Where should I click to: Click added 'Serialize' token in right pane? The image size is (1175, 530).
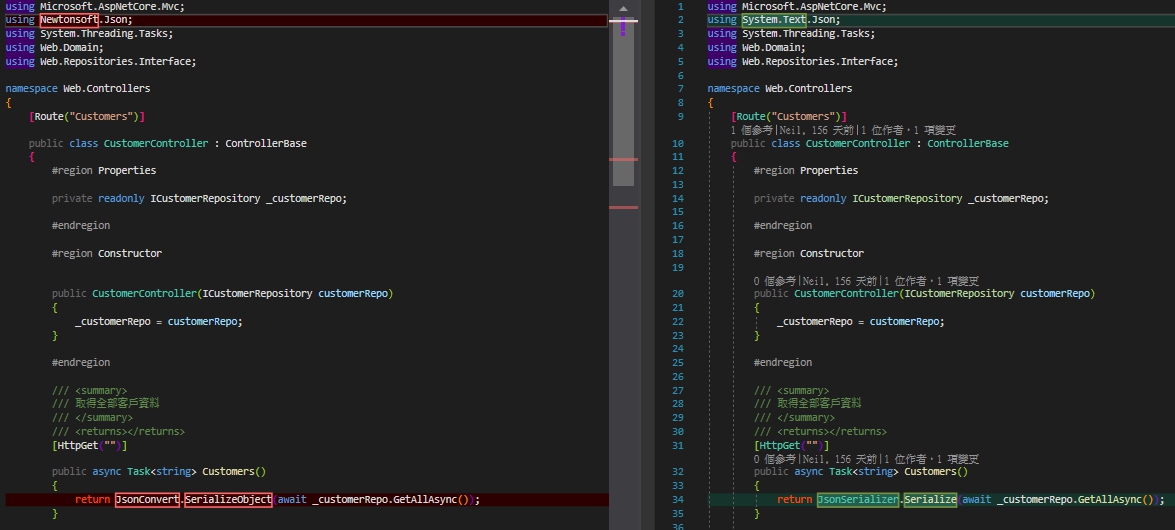coord(930,499)
